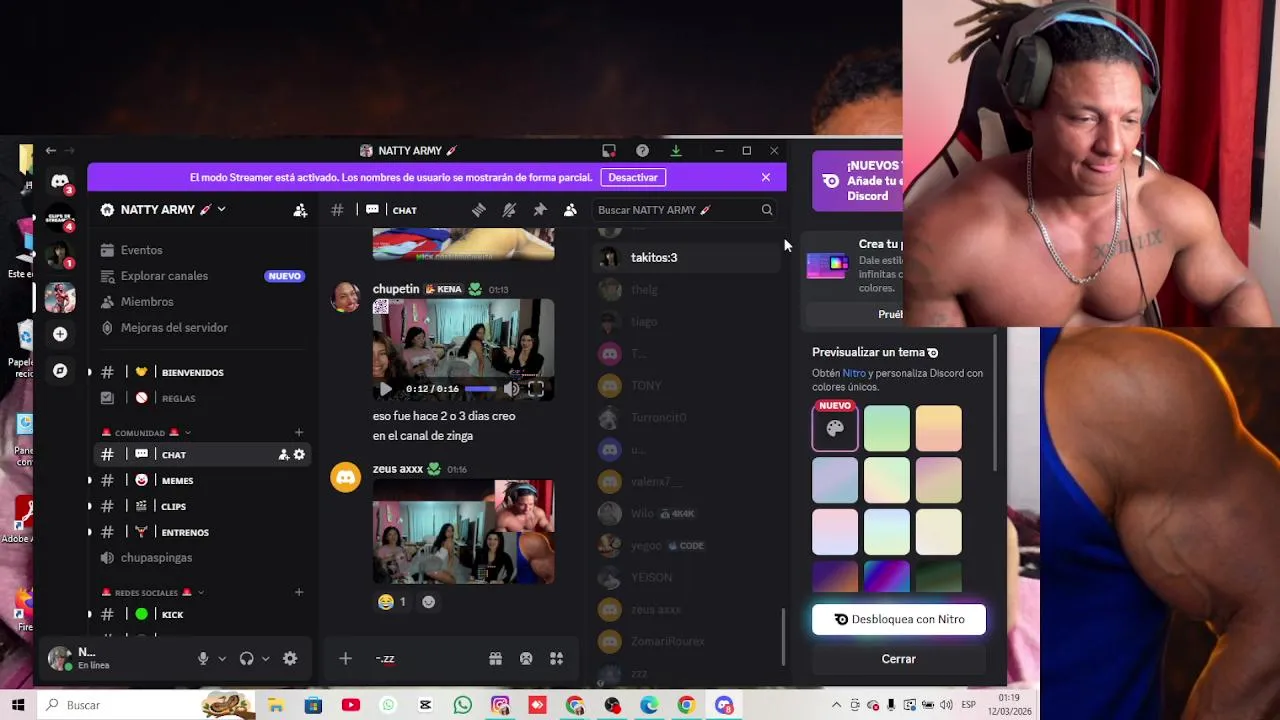Add reaction smiley under zeus axxx message
Image resolution: width=1280 pixels, height=720 pixels.
tap(429, 602)
